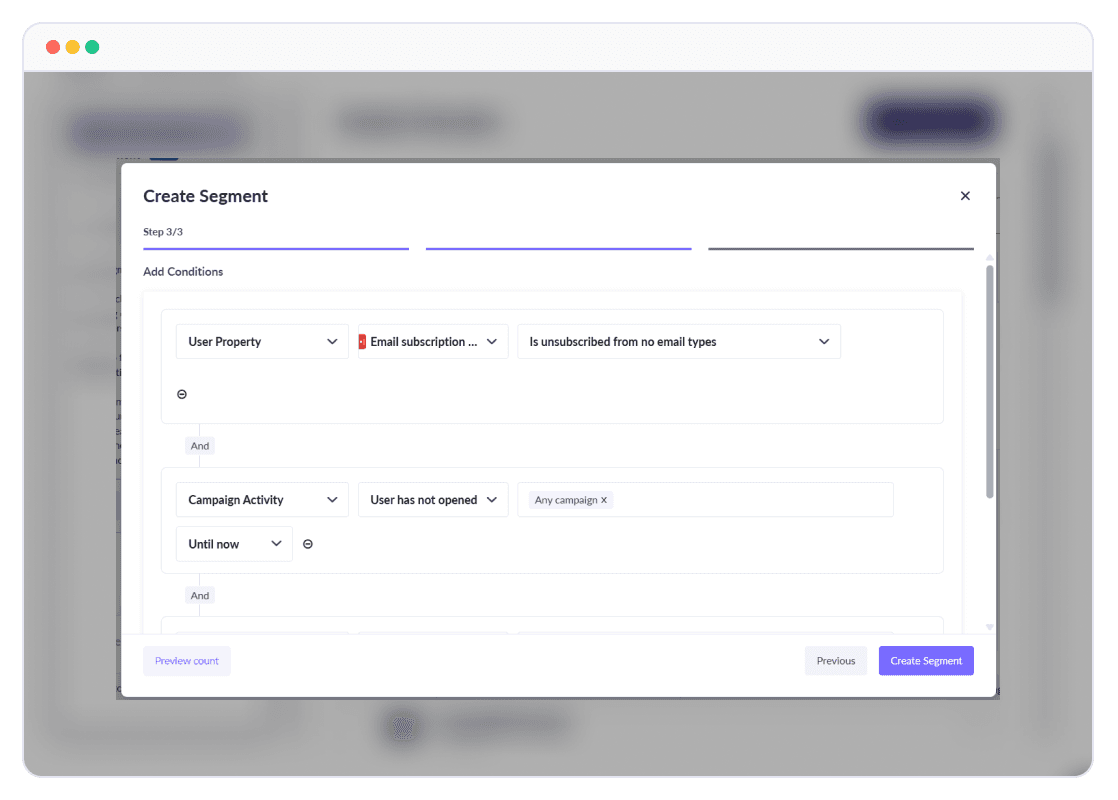Open the 'User has not opened' dropdown
The image size is (1118, 800).
pyautogui.click(x=433, y=500)
